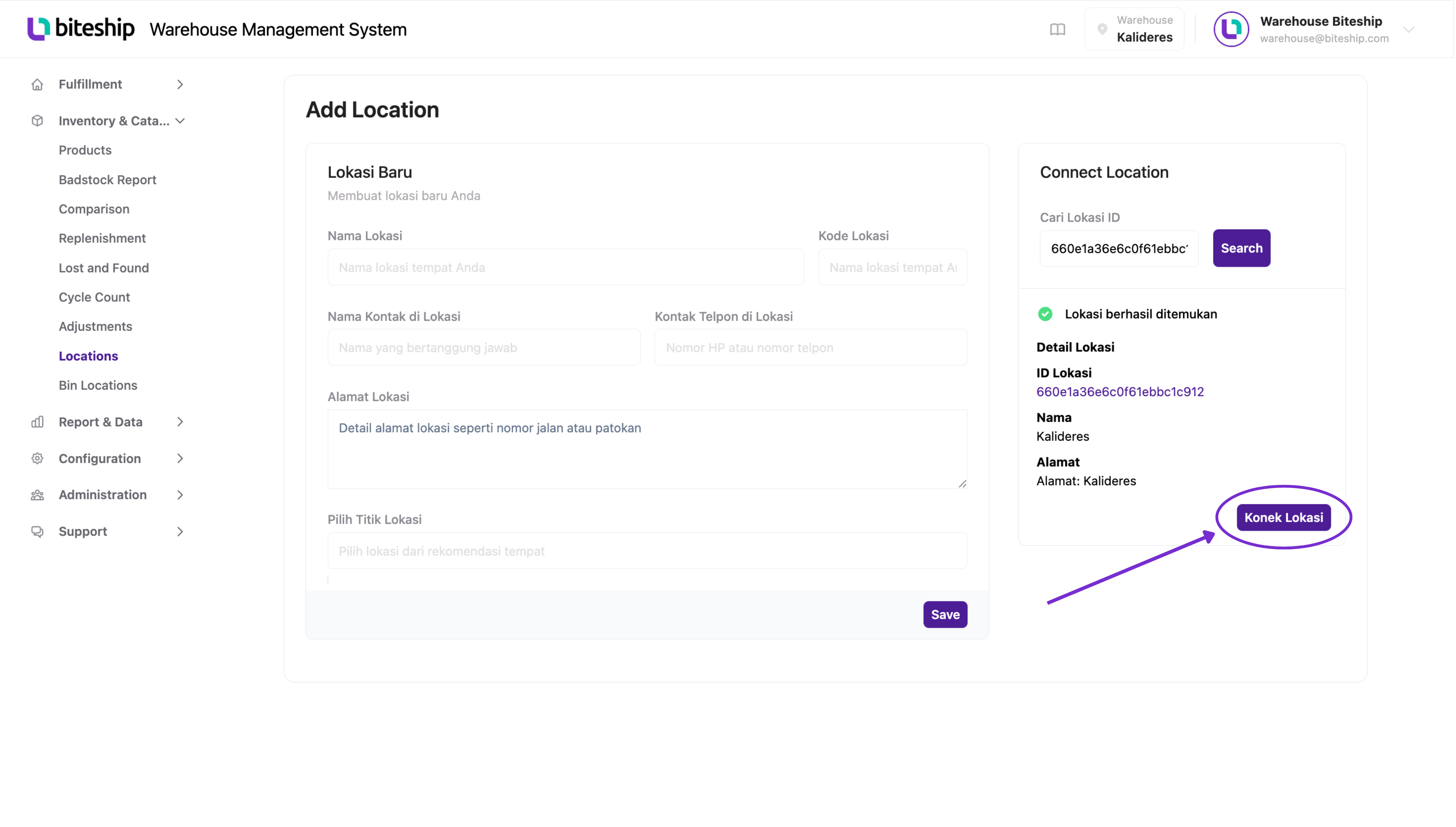Click the Search button
Image resolution: width=1456 pixels, height=827 pixels.
click(1241, 248)
